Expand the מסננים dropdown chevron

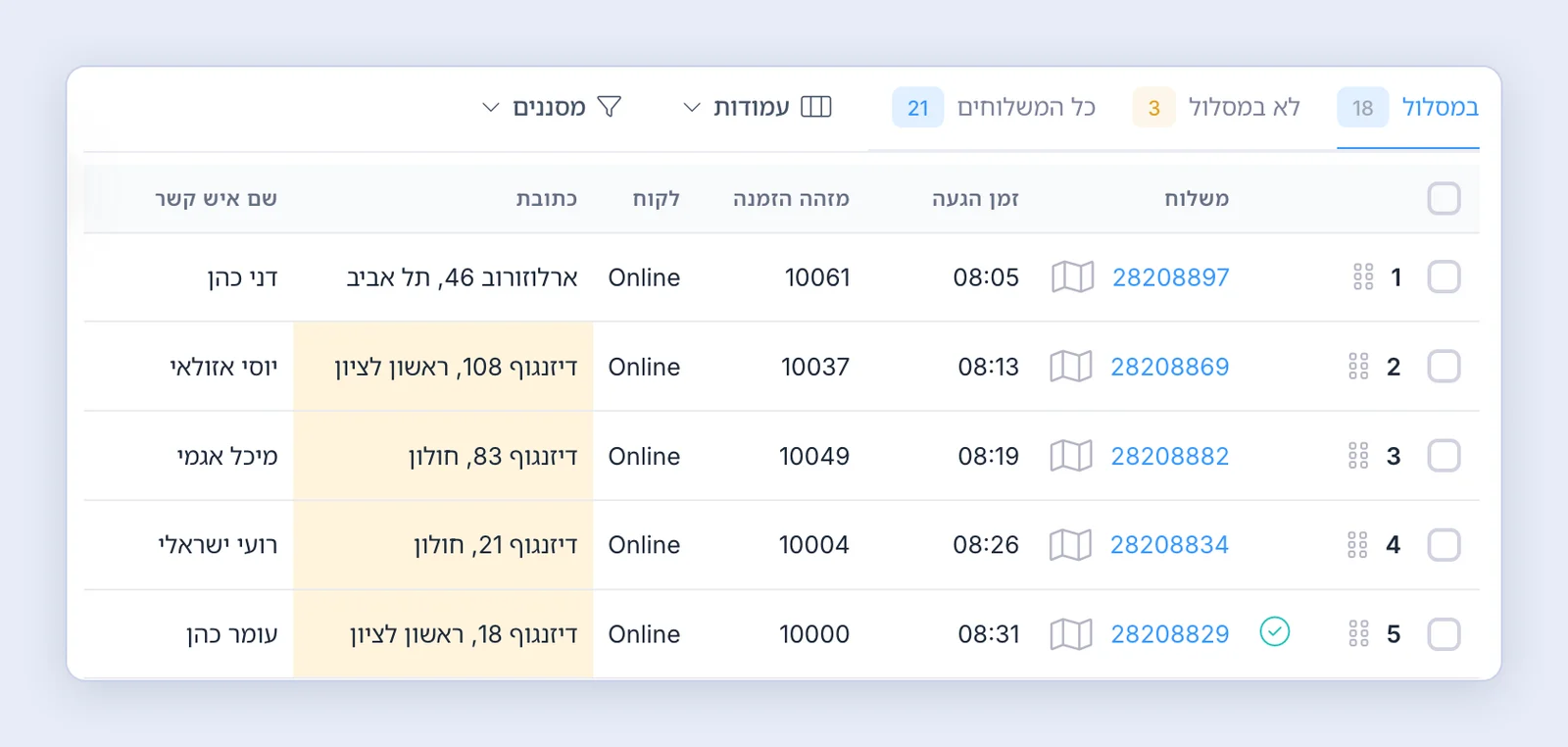[491, 108]
